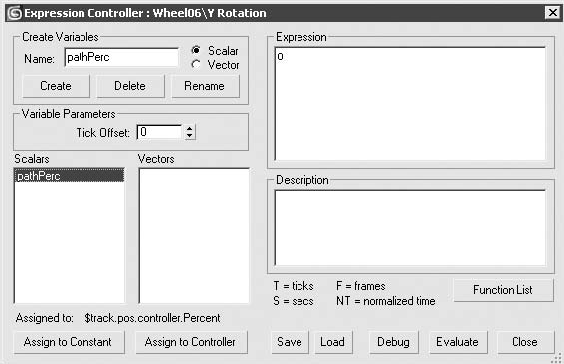
Task: Create the variable with Create button
Action: pos(56,86)
